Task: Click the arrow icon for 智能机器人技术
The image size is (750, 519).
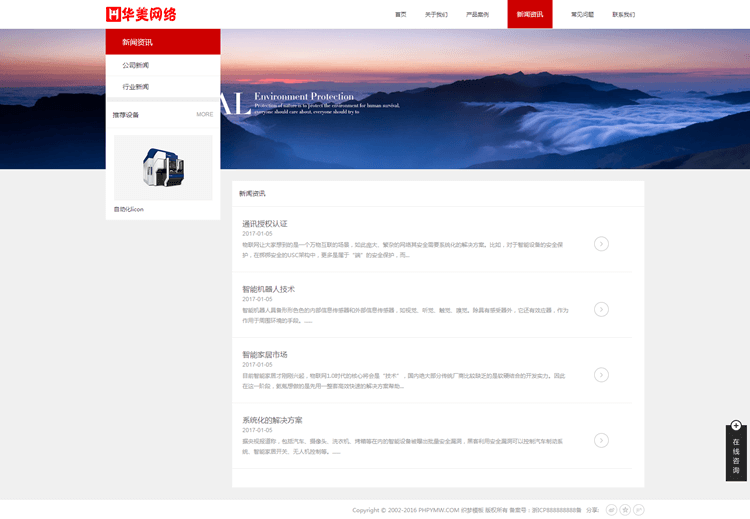Action: [x=601, y=309]
